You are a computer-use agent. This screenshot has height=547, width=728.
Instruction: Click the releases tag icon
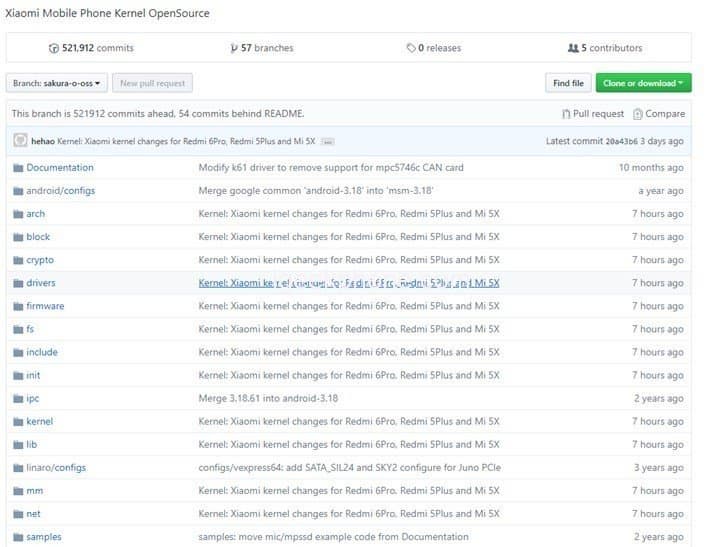(410, 48)
